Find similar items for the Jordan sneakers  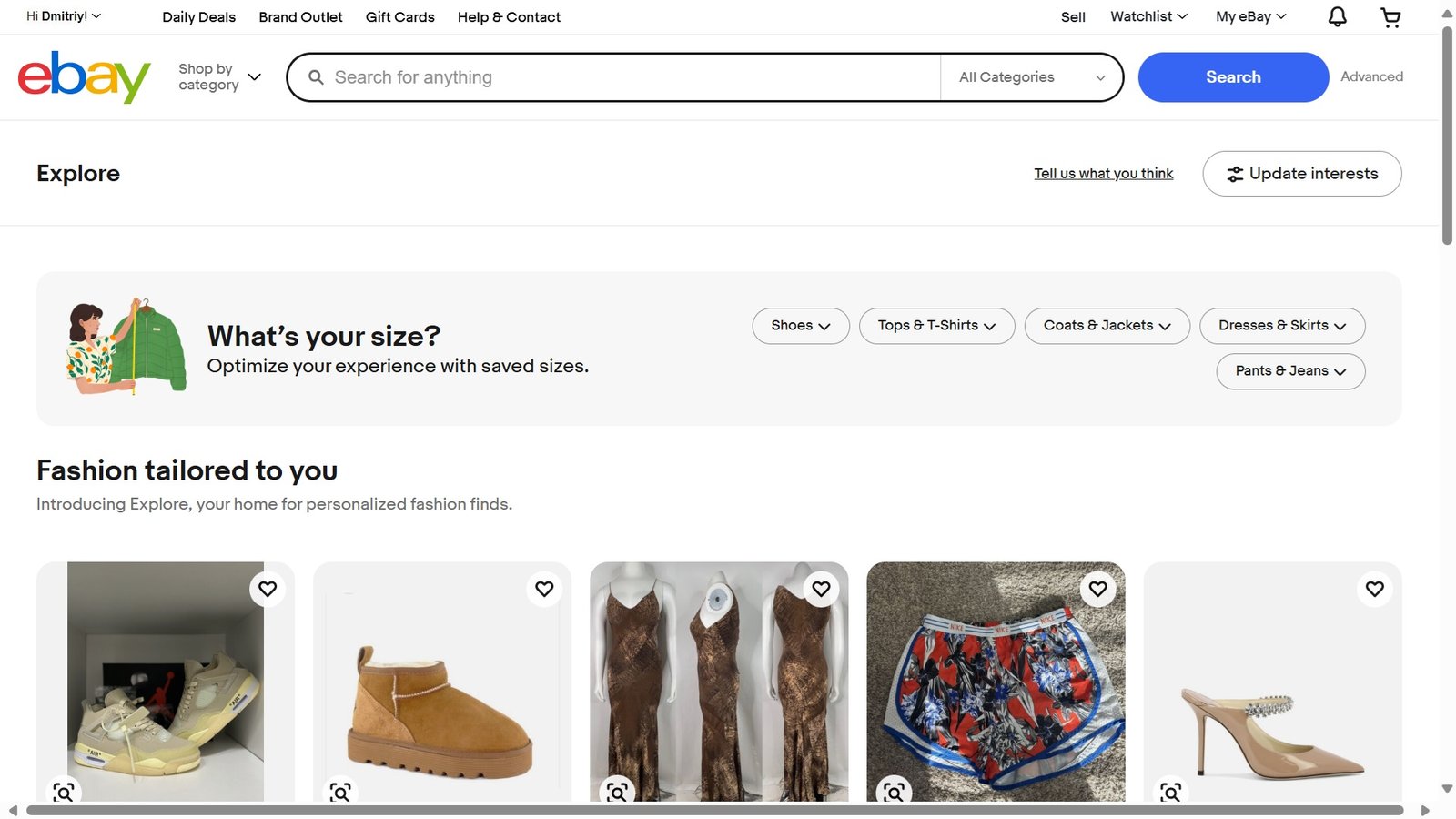click(64, 792)
